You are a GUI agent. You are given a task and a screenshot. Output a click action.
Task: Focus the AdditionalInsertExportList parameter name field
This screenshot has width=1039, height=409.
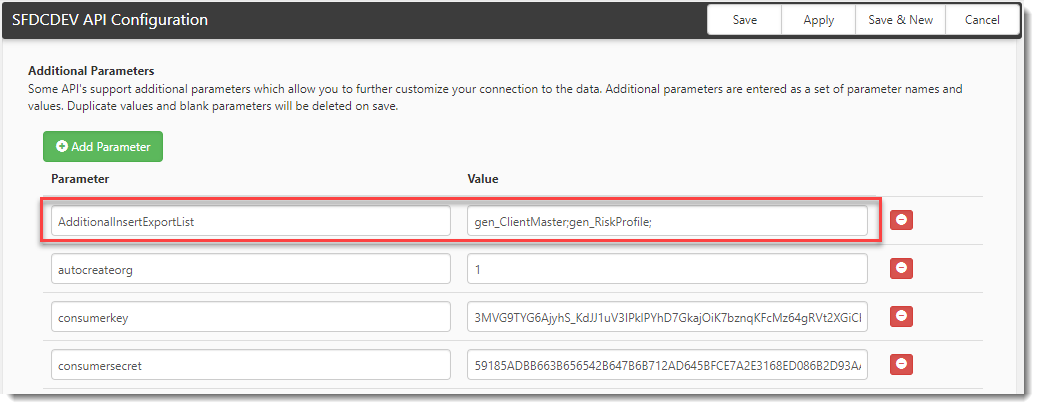[x=251, y=221]
